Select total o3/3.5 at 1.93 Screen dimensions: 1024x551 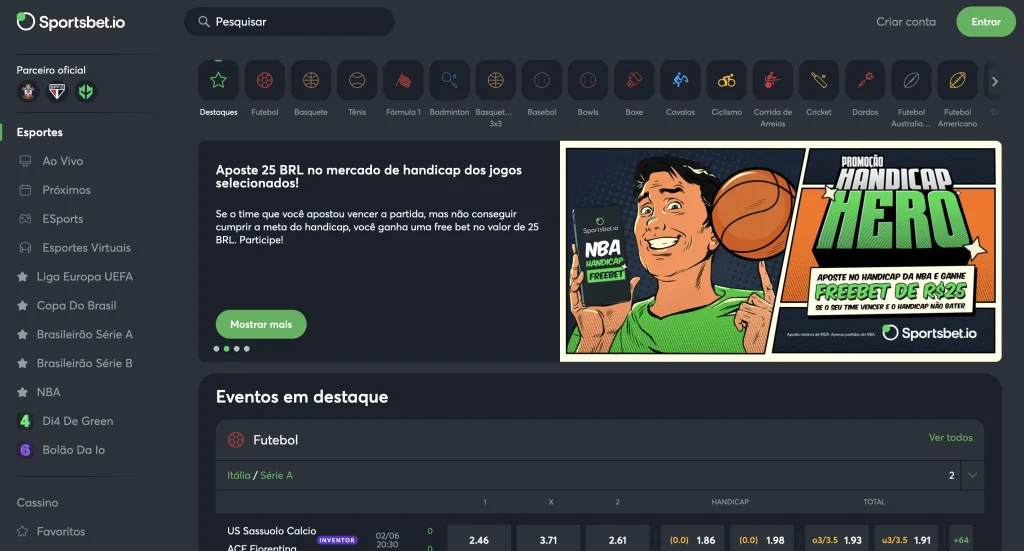coord(837,540)
